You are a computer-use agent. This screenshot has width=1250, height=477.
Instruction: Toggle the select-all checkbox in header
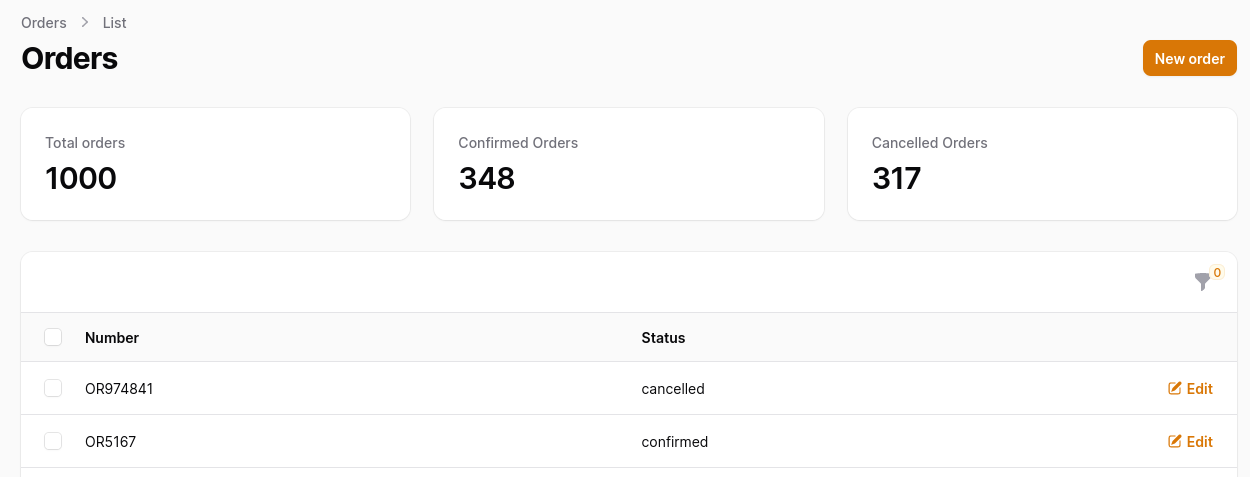(53, 337)
